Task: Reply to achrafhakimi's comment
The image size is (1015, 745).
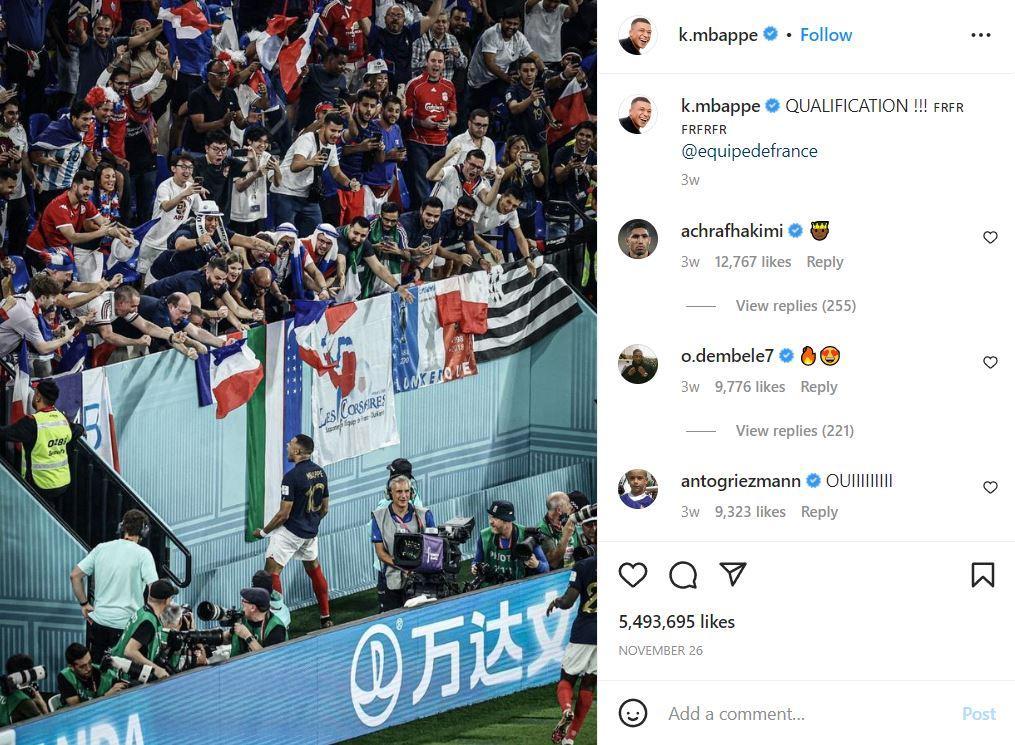Action: coord(825,262)
